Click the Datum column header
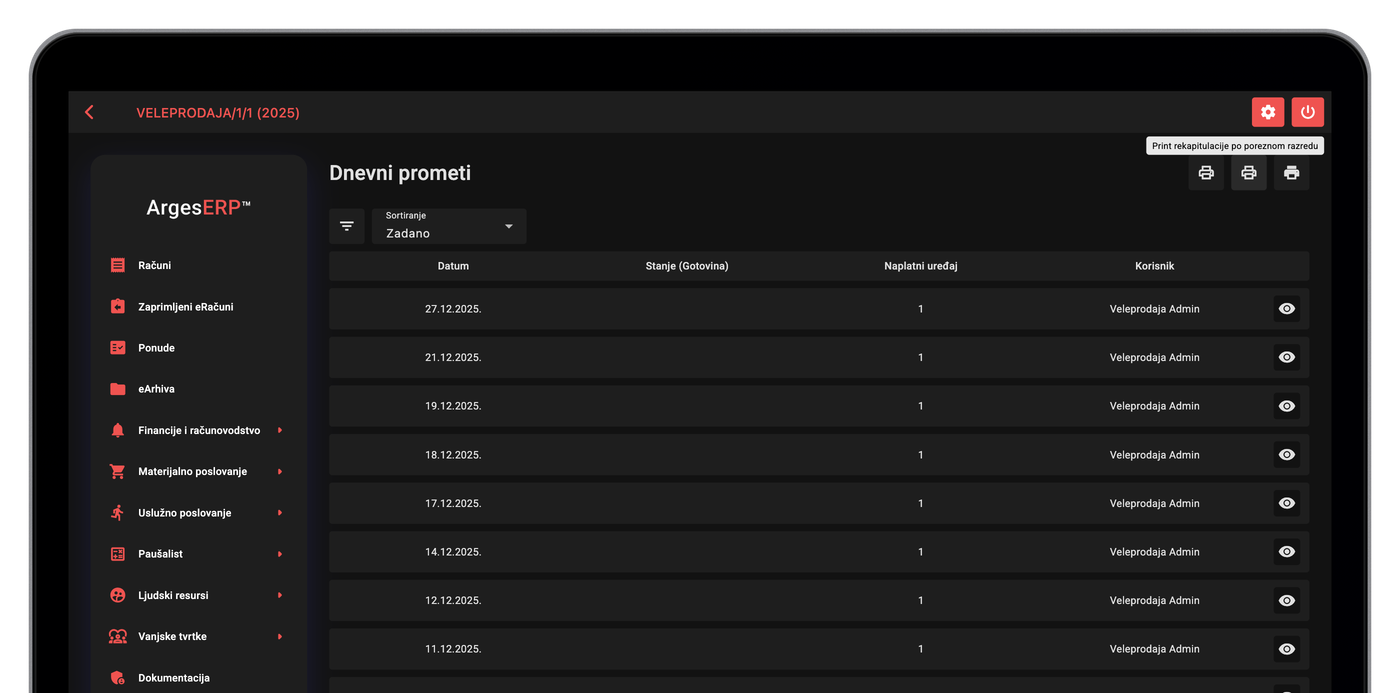Screen dimensions: 1400x693 (x=453, y=266)
